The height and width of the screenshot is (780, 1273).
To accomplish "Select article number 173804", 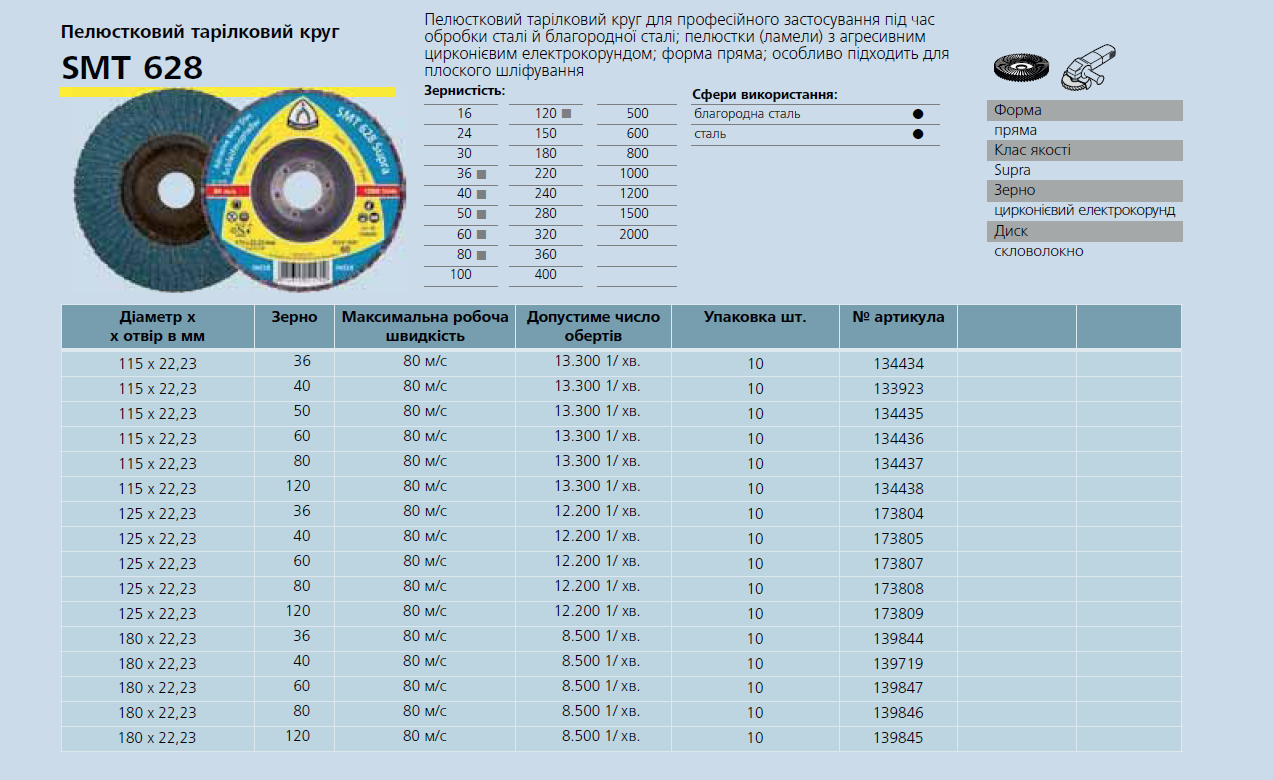I will [x=899, y=514].
